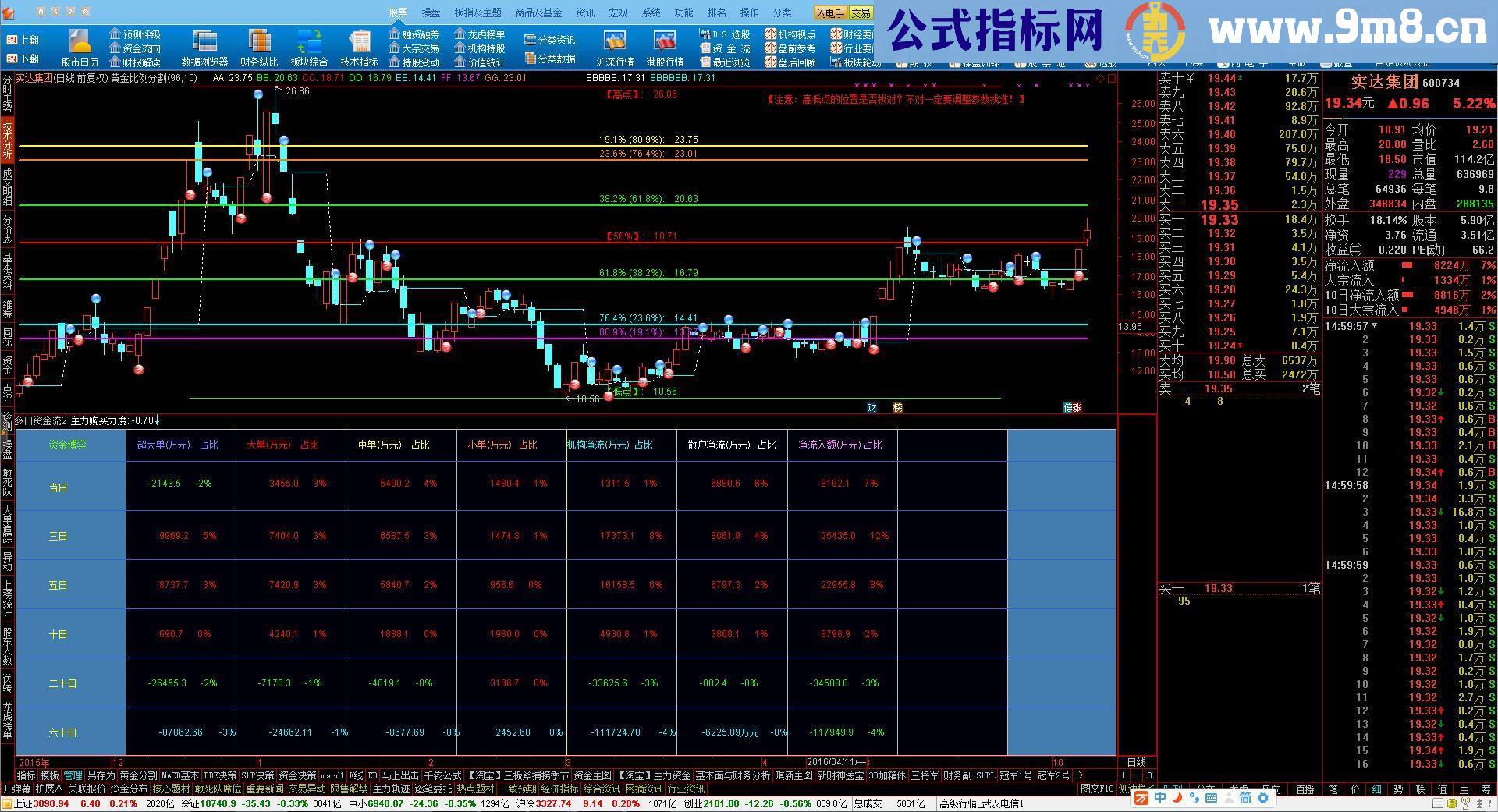1498x812 pixels.
Task: Launch the 闪电手 quick-trade feature
Action: click(831, 12)
